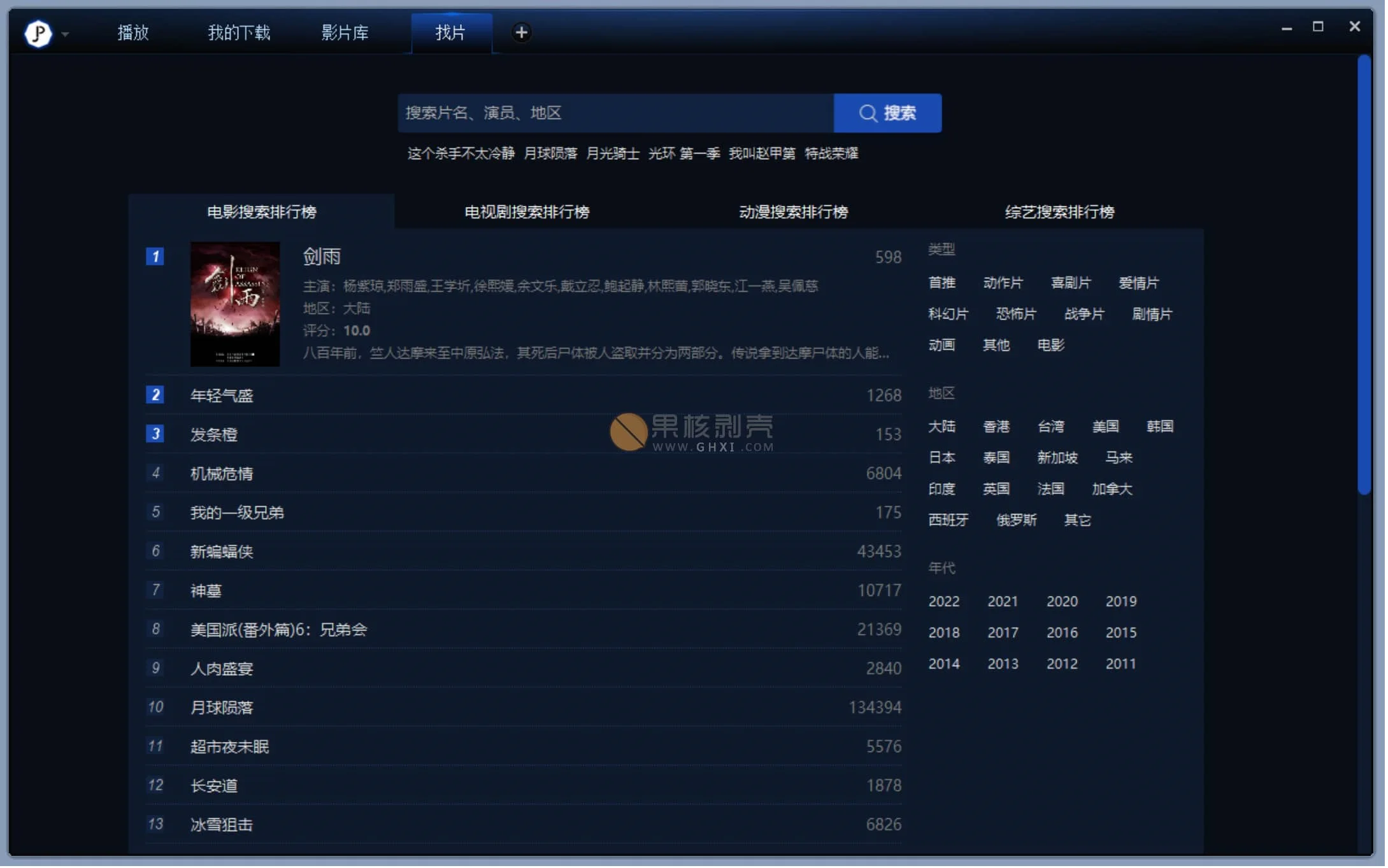Filter by 动作片 genre
The height and width of the screenshot is (868, 1388).
click(1005, 283)
